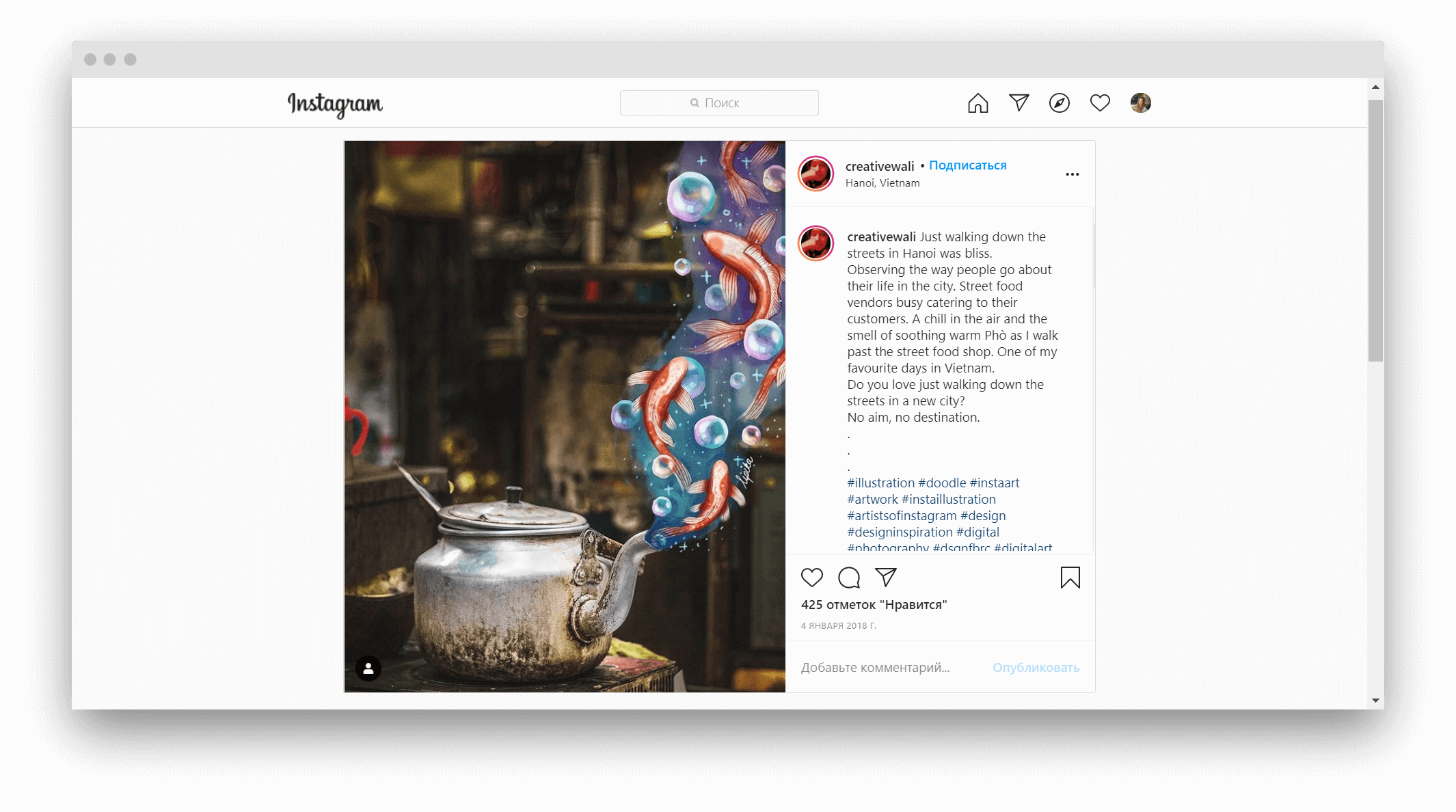
Task: Open the three-dot post options menu
Action: [1073, 174]
